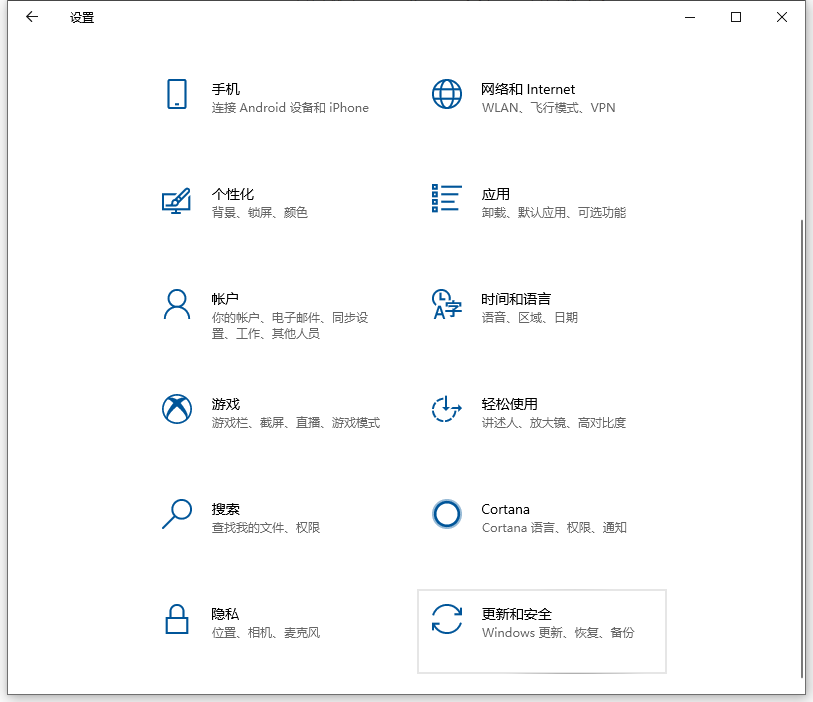
Task: Click the window minimize button
Action: tap(689, 17)
